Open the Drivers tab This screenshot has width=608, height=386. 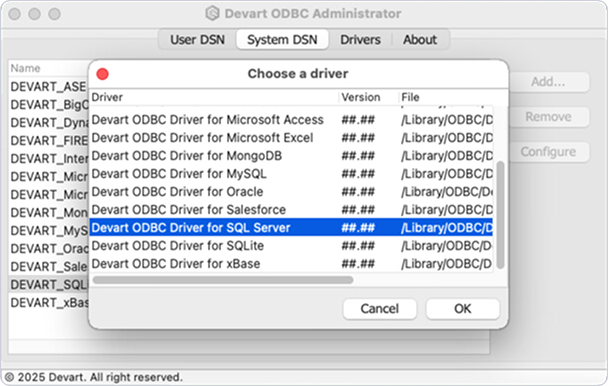(x=360, y=40)
